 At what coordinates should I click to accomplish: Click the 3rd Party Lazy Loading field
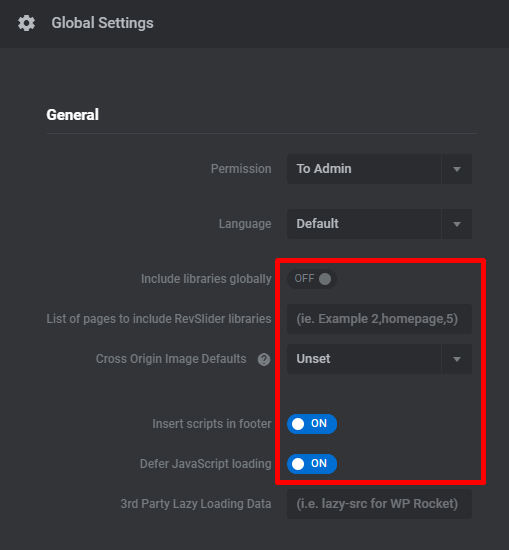point(380,504)
